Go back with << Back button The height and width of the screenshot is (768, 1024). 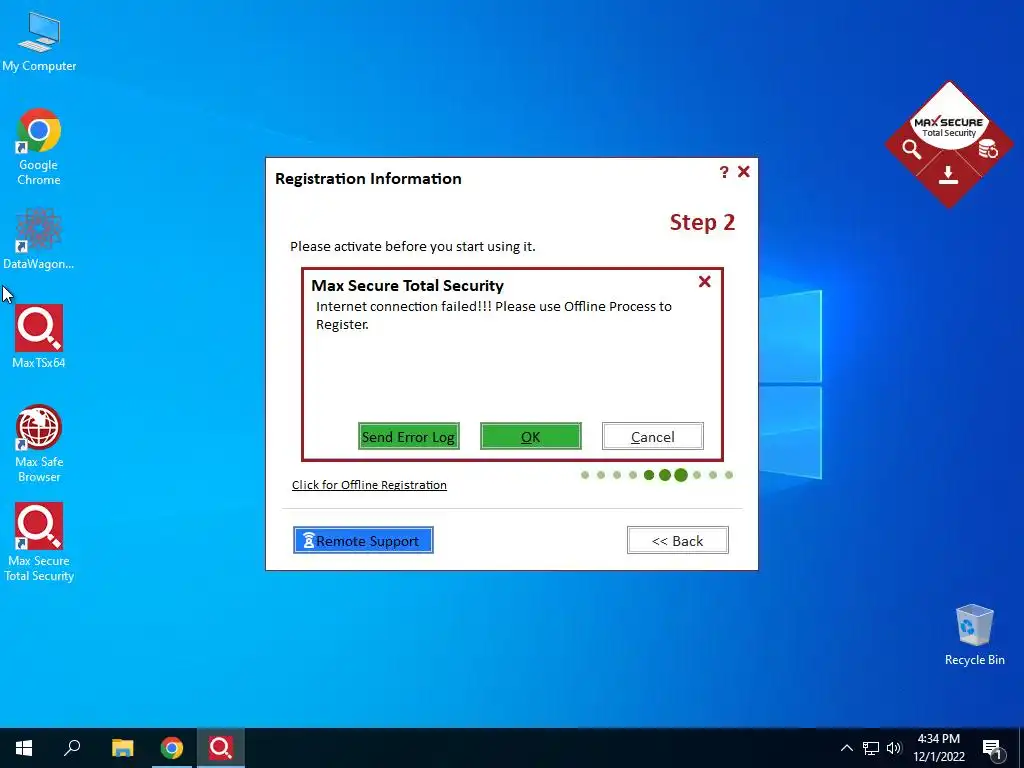677,540
